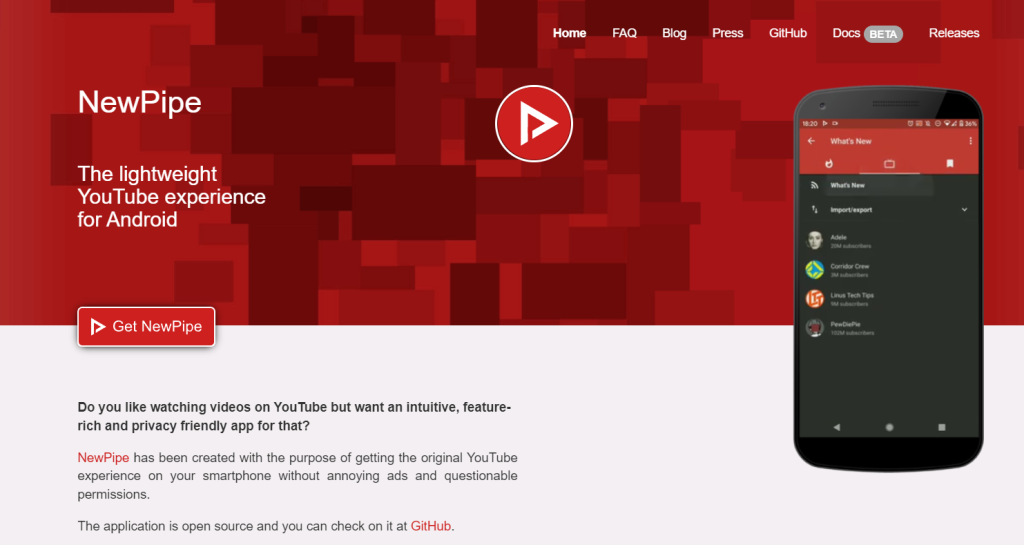Tap the Linus Tech Tips channel avatar
Viewport: 1024px width, 545px height.
pos(814,298)
